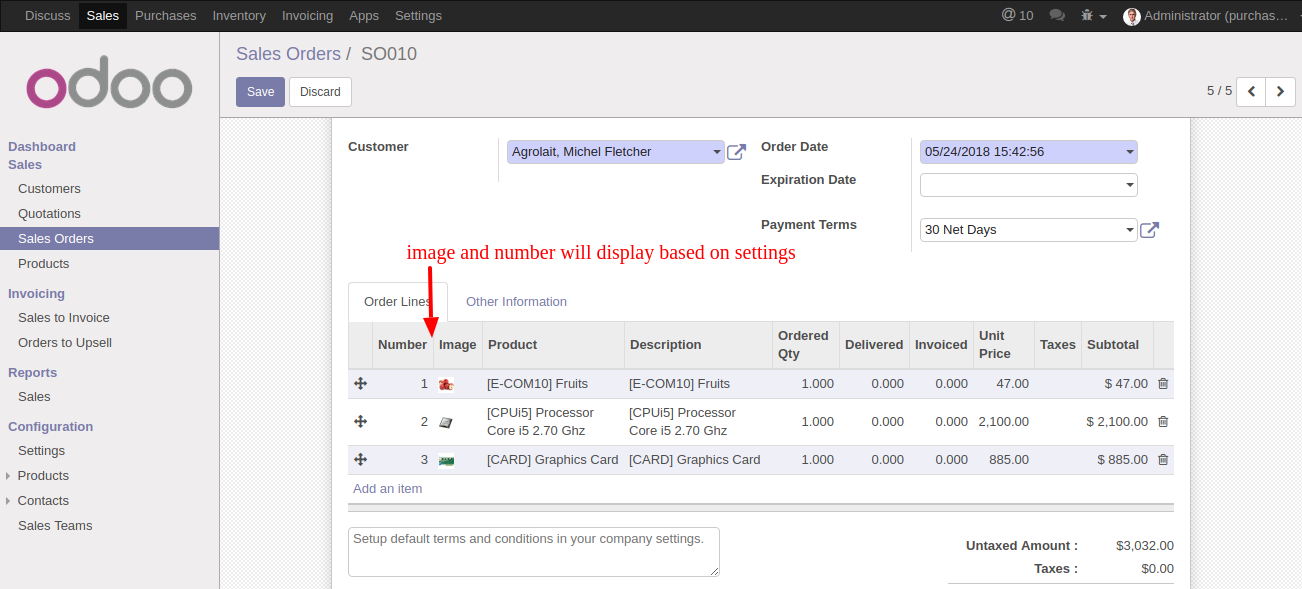Open the Administrator user menu
This screenshot has width=1302, height=589.
coord(1208,16)
